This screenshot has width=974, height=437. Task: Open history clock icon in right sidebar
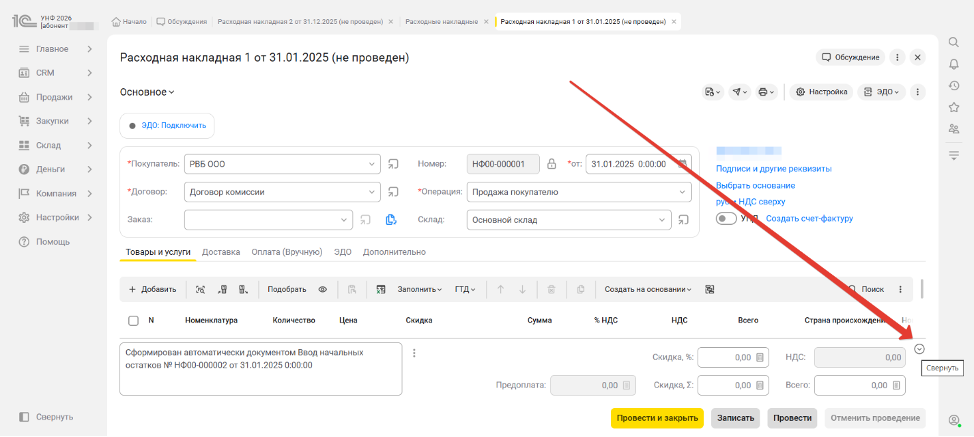click(954, 85)
